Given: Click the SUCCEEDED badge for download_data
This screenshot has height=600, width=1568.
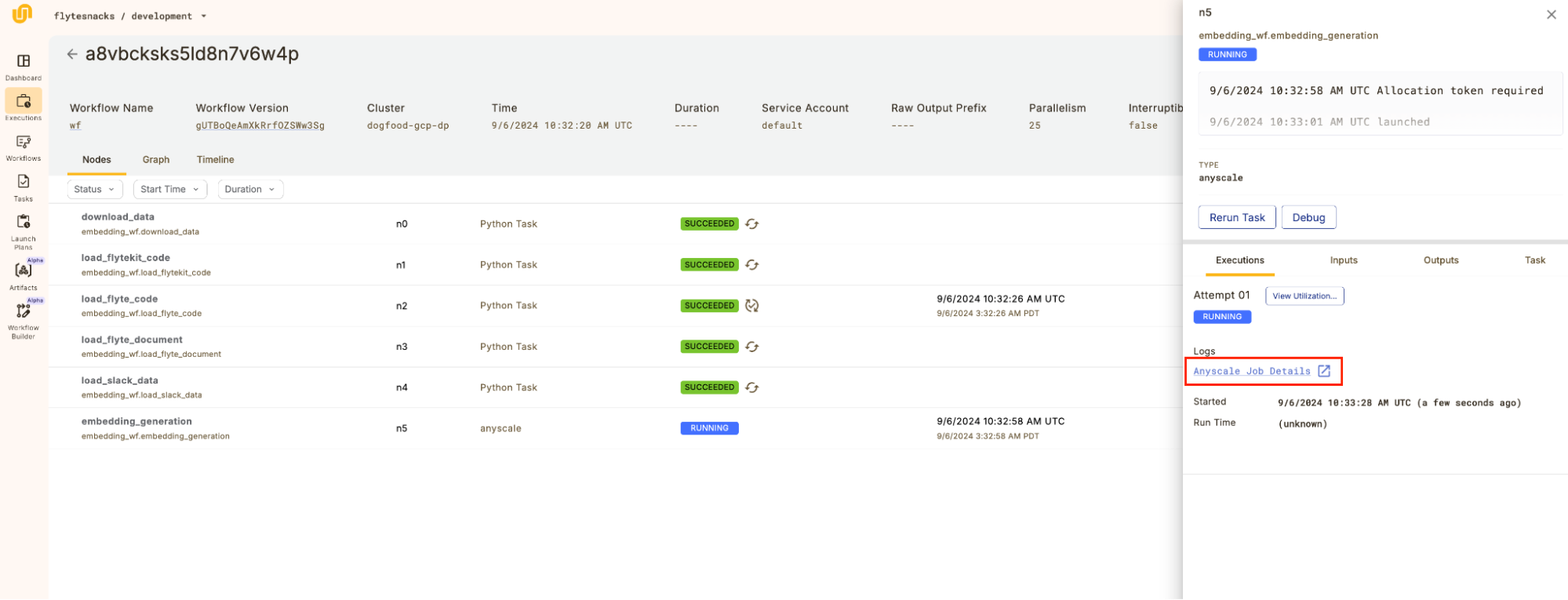Looking at the screenshot, I should click(709, 224).
